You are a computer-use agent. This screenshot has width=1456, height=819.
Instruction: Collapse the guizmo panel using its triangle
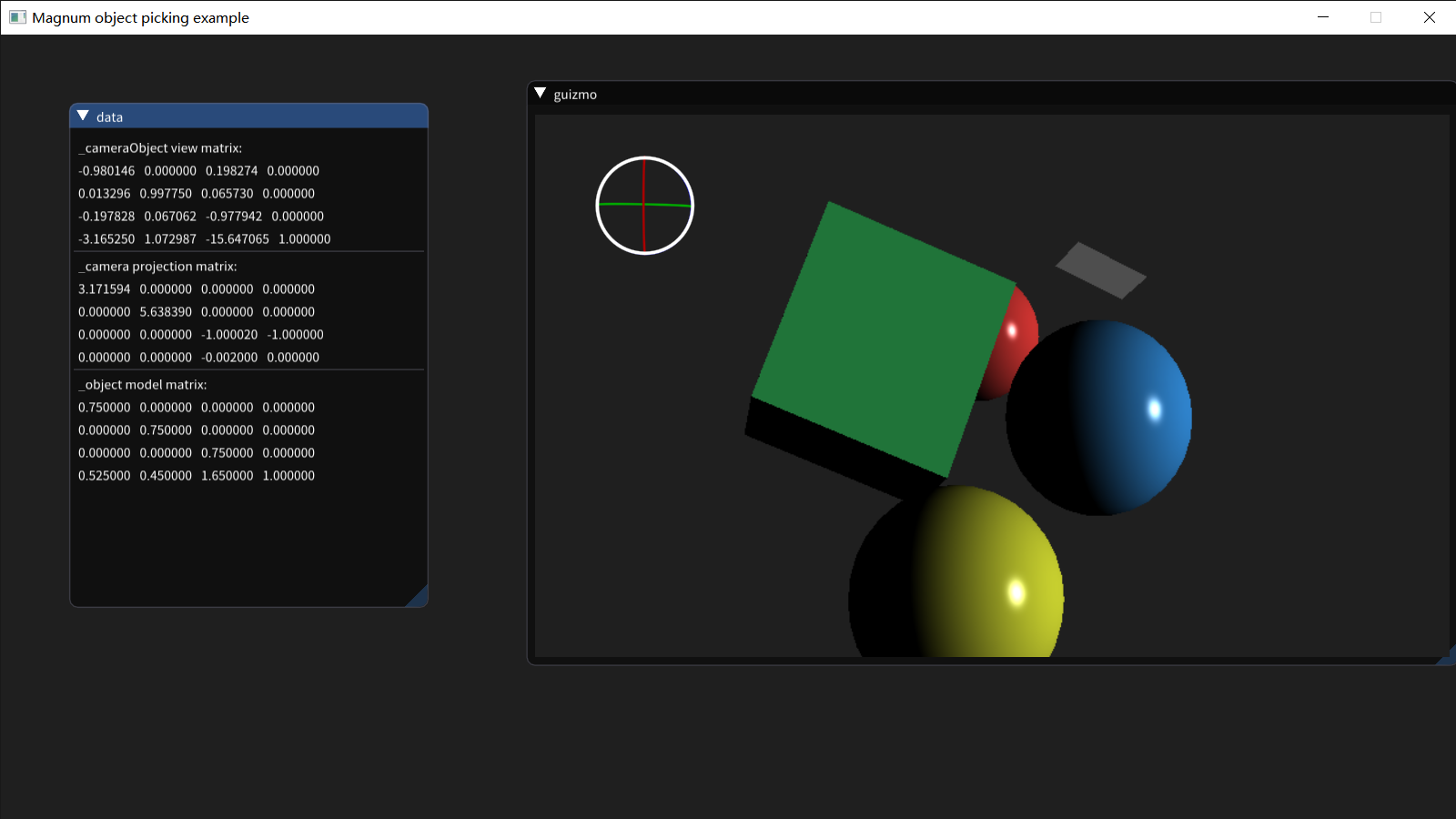click(541, 94)
